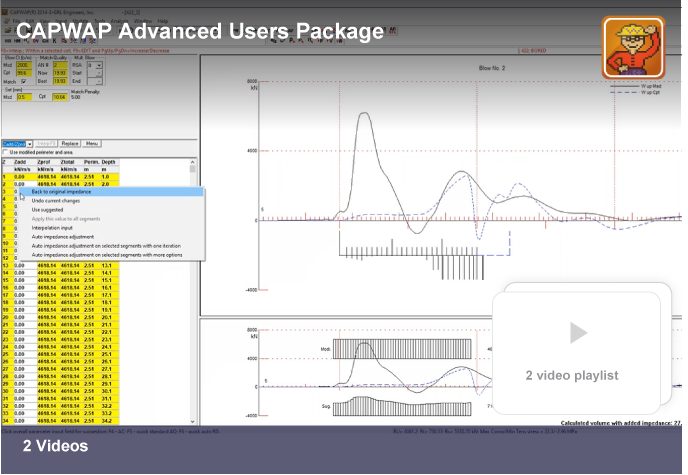Click the K toolbar icon

click(54, 41)
